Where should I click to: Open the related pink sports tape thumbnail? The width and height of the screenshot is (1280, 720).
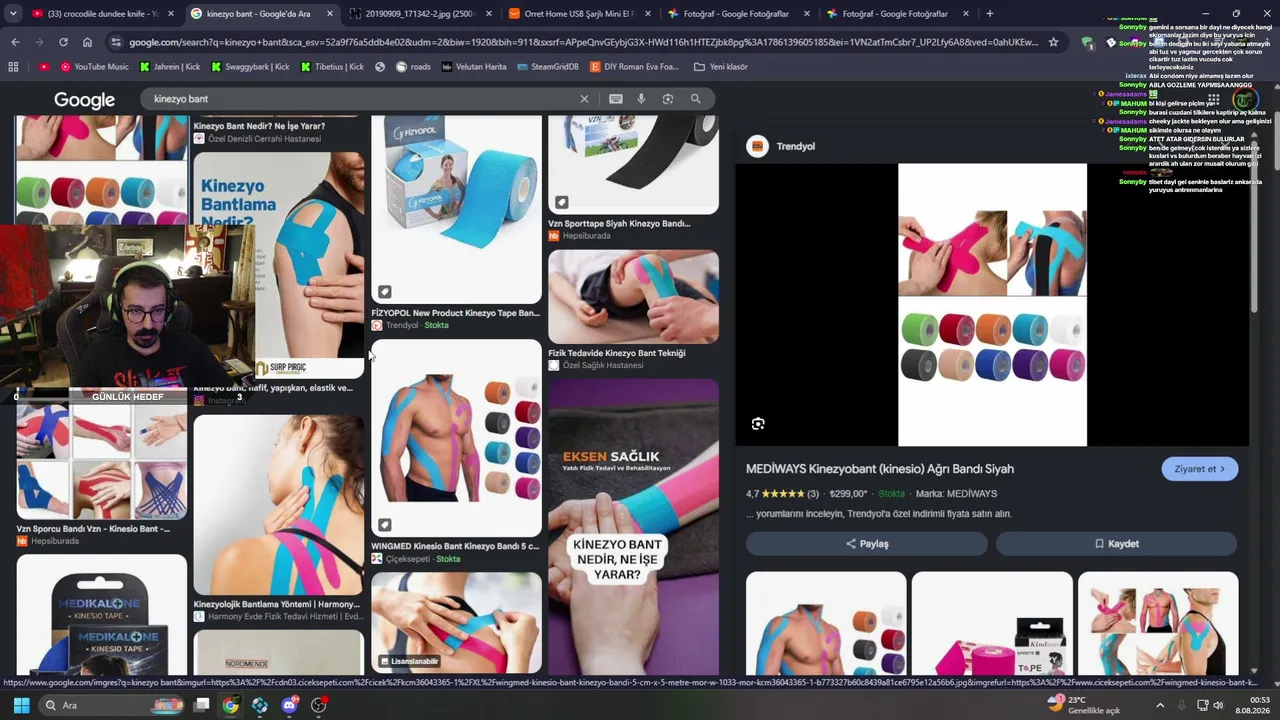click(x=992, y=623)
